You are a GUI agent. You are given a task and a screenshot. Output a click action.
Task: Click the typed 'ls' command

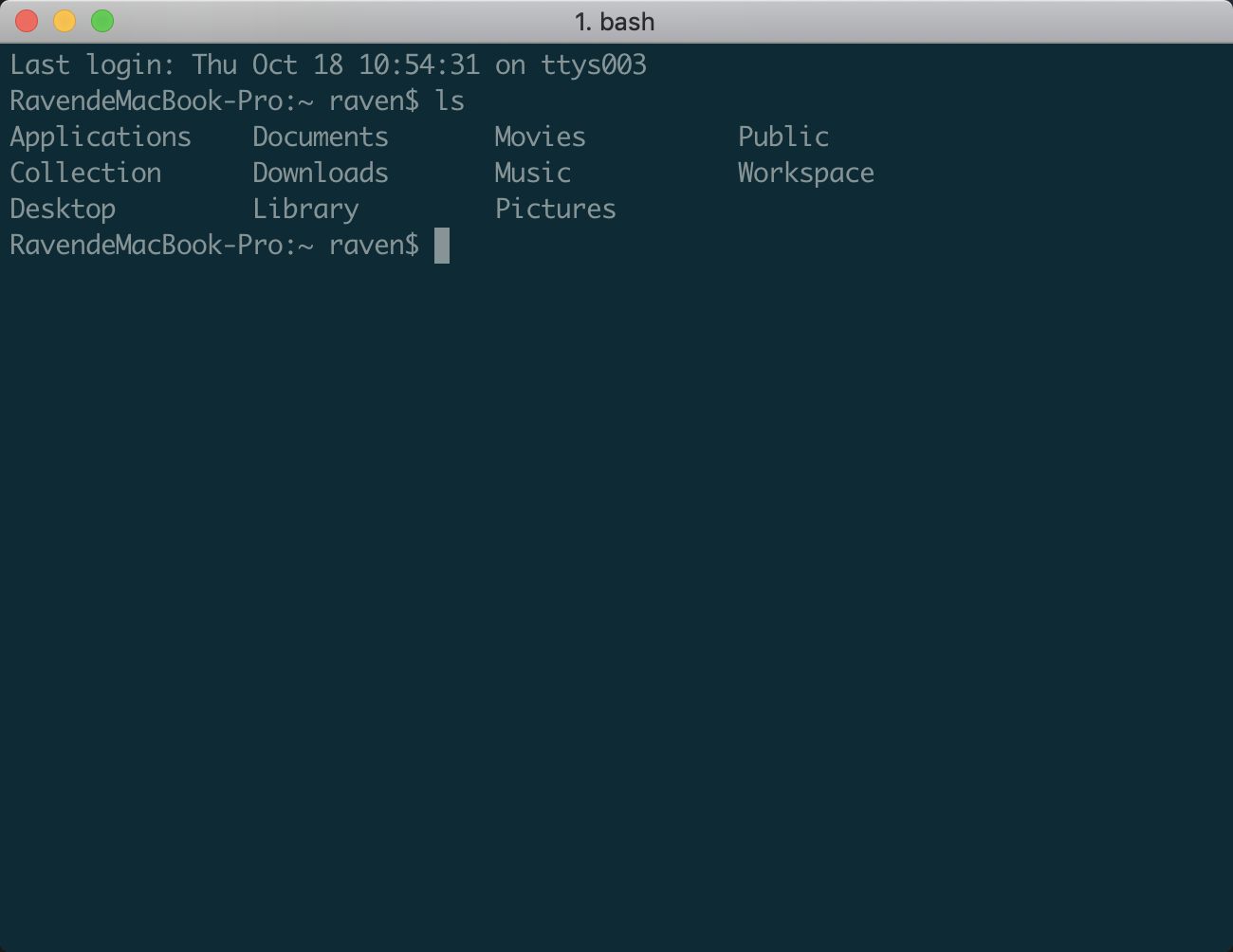tap(450, 101)
